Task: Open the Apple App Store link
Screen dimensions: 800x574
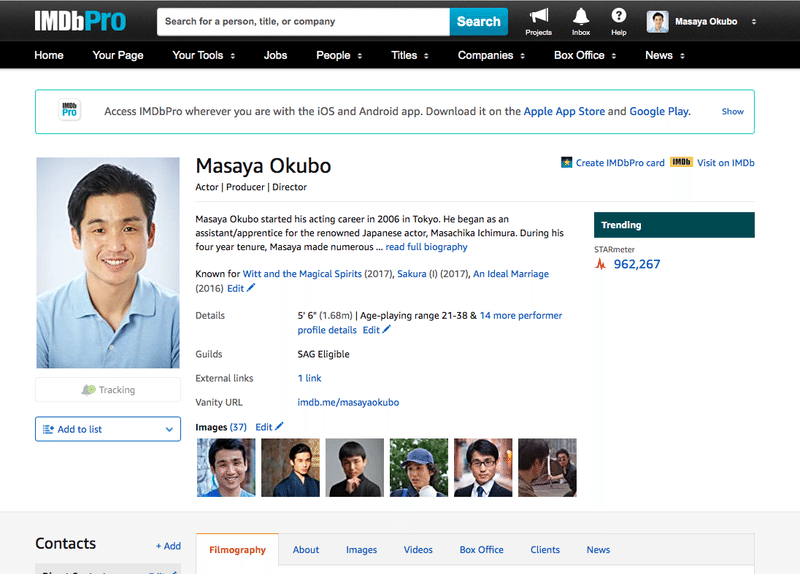Action: pos(564,111)
